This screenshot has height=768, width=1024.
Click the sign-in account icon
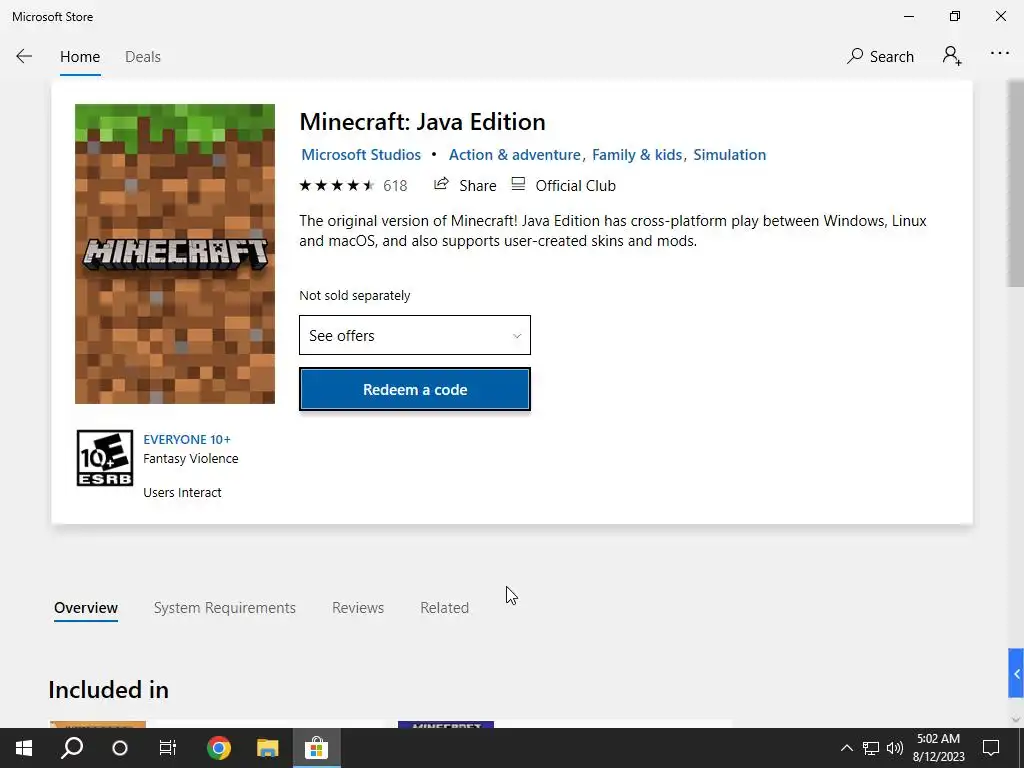952,56
